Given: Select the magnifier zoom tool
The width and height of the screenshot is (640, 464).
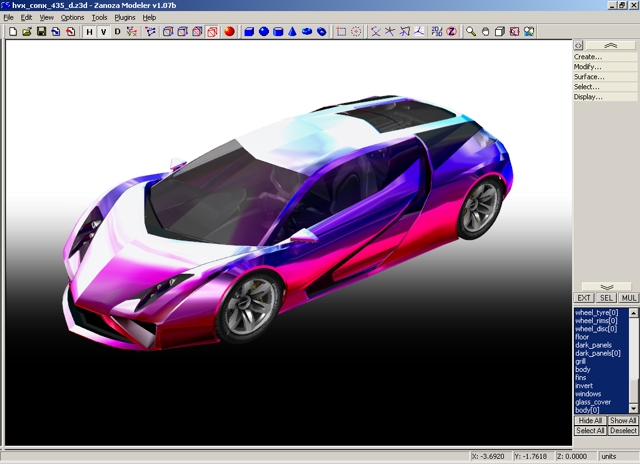Looking at the screenshot, I should tap(471, 32).
